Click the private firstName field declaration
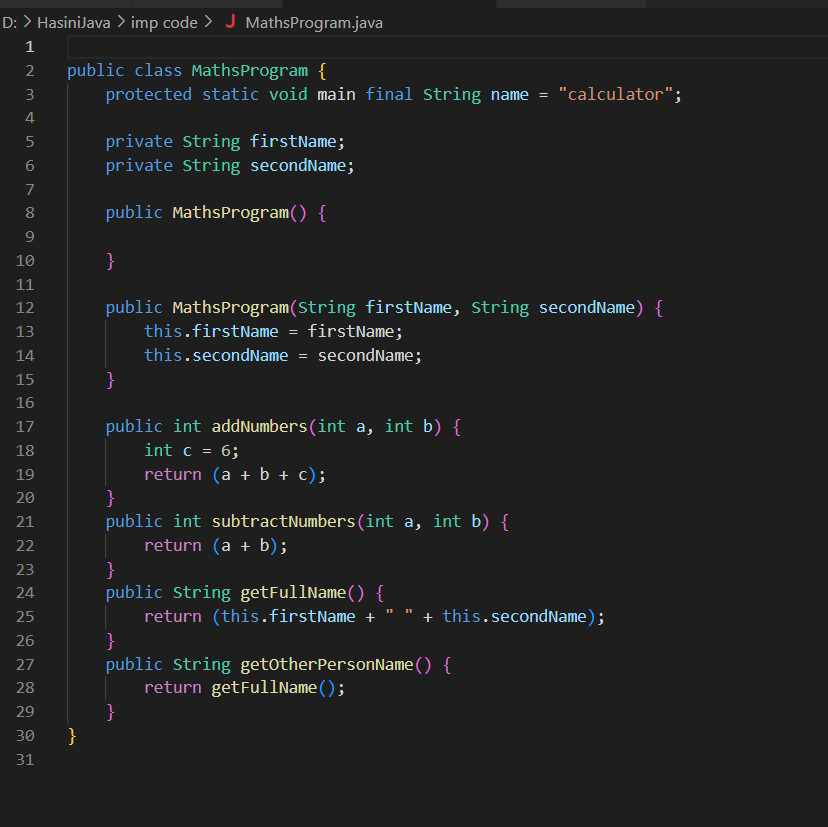This screenshot has width=828, height=827. (x=225, y=142)
